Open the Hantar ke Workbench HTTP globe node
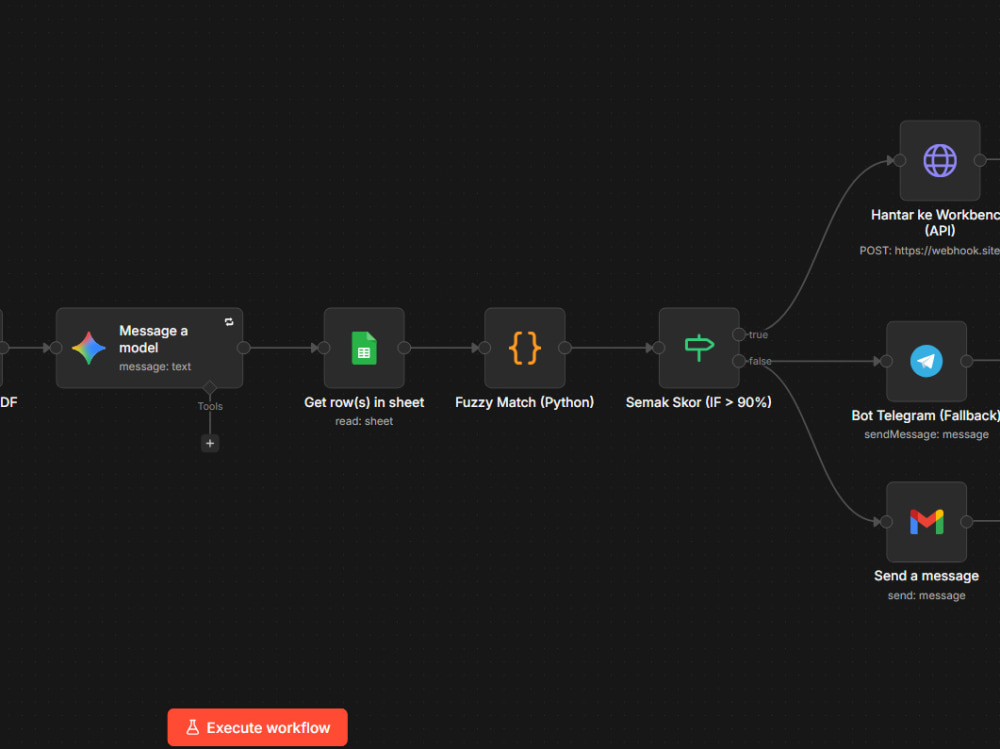Viewport: 1000px width, 749px height. [940, 161]
